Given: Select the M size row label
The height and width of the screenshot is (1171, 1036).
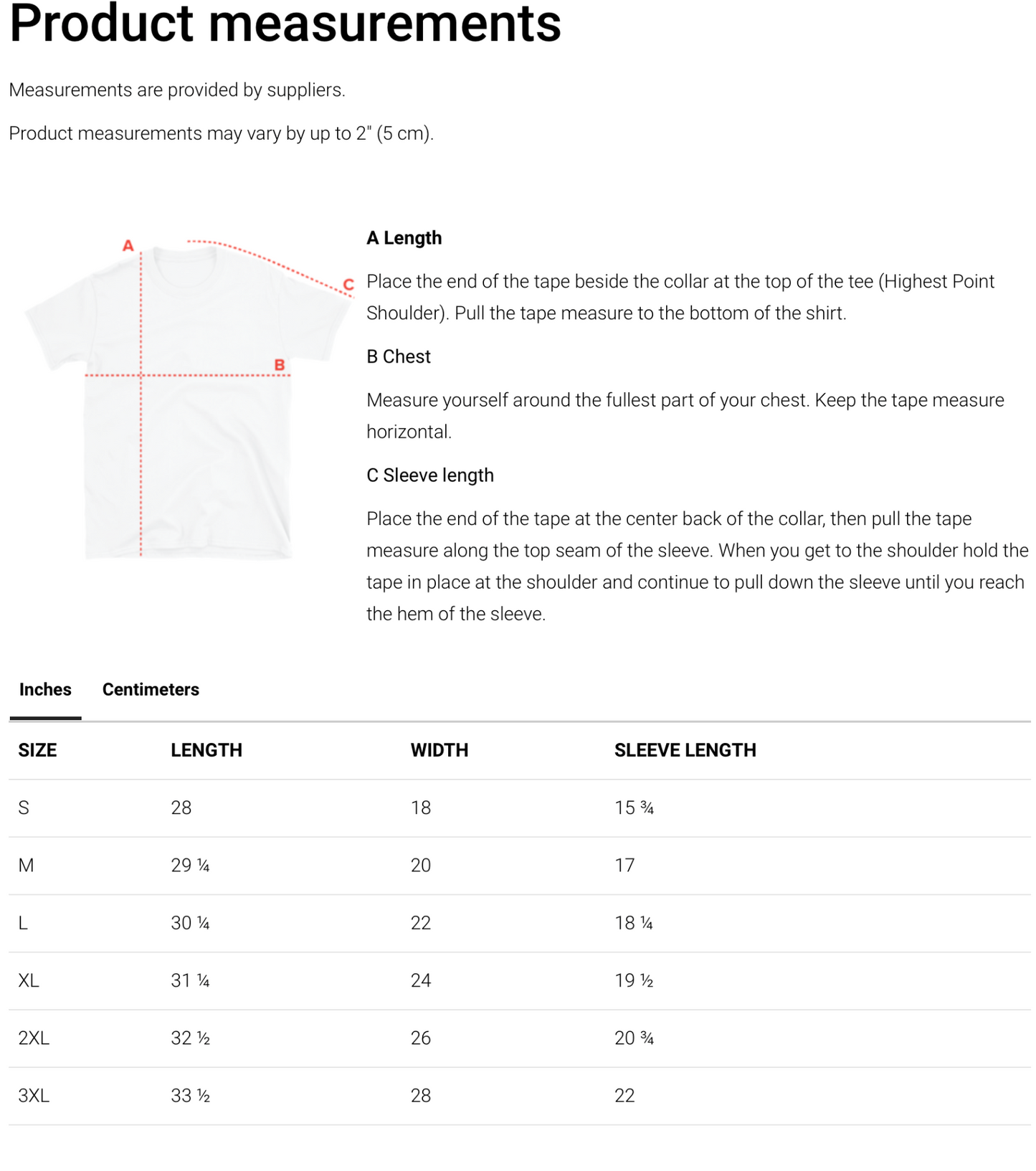Looking at the screenshot, I should pos(26,866).
